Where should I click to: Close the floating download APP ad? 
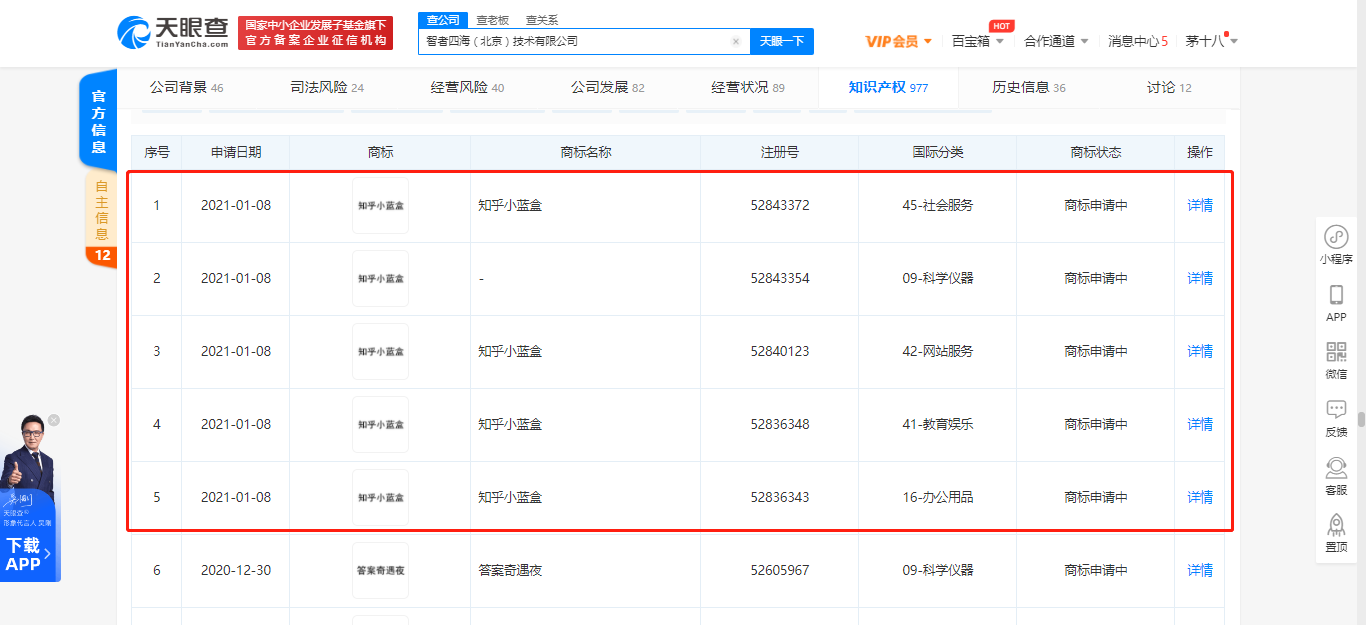[54, 420]
